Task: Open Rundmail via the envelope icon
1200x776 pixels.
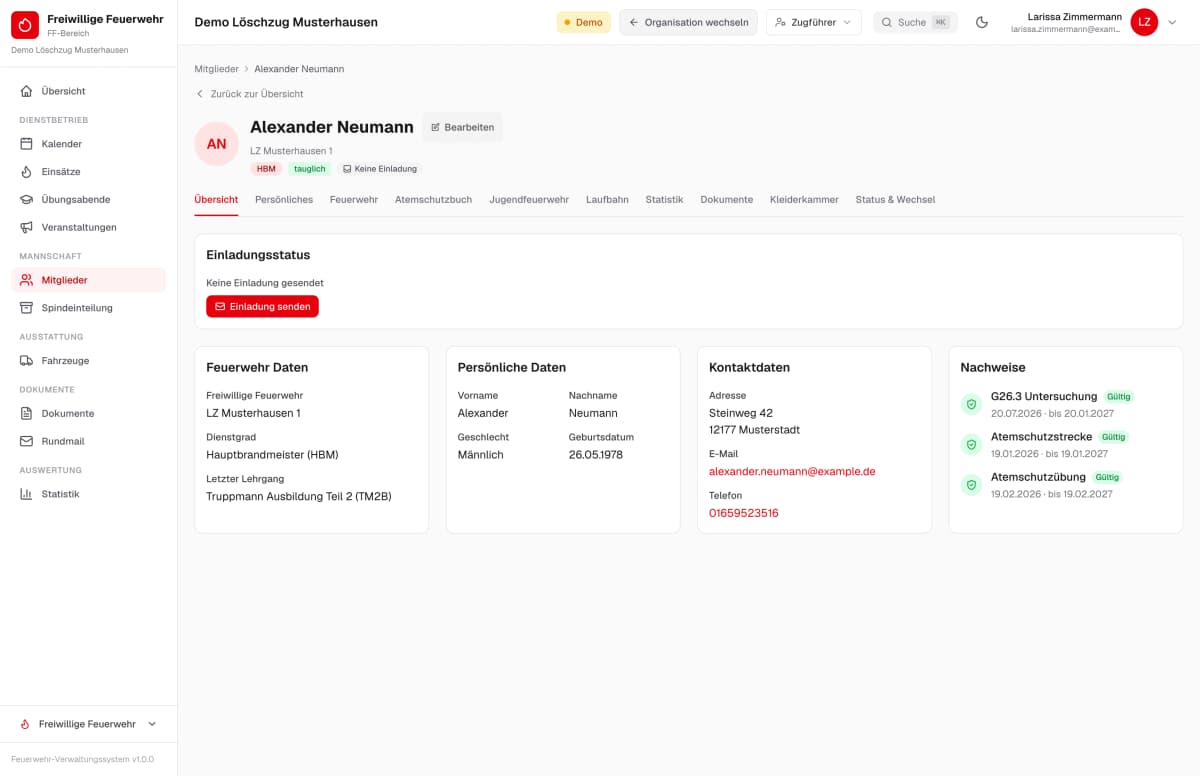Action: click(27, 441)
